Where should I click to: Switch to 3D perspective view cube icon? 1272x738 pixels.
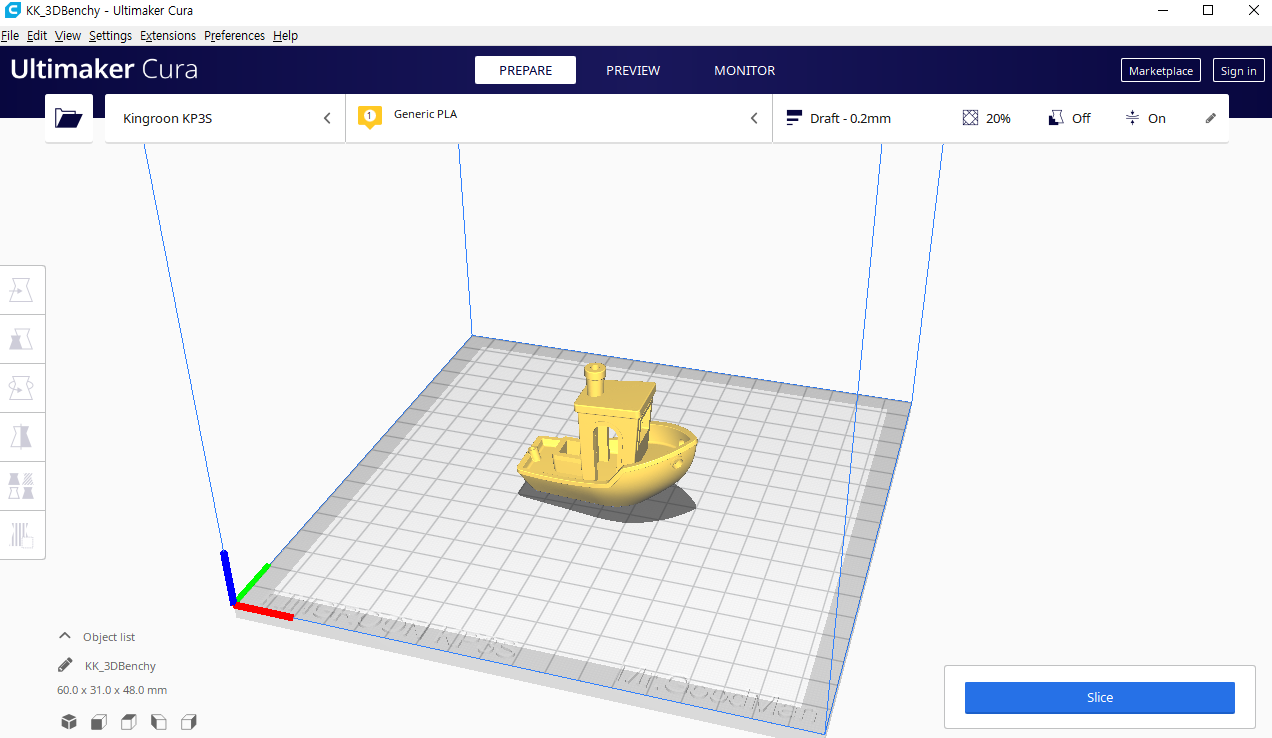tap(69, 722)
